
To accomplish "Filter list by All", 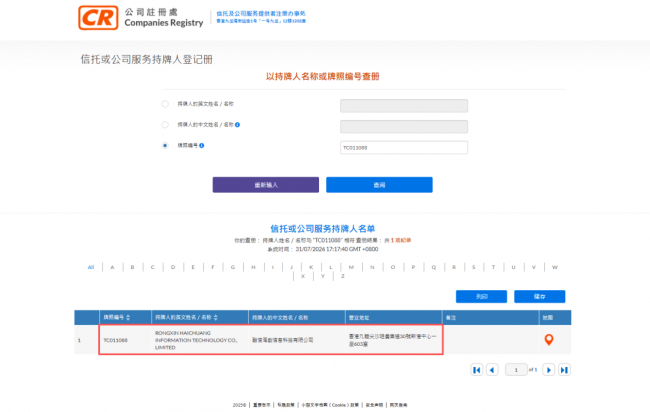I will coord(91,267).
